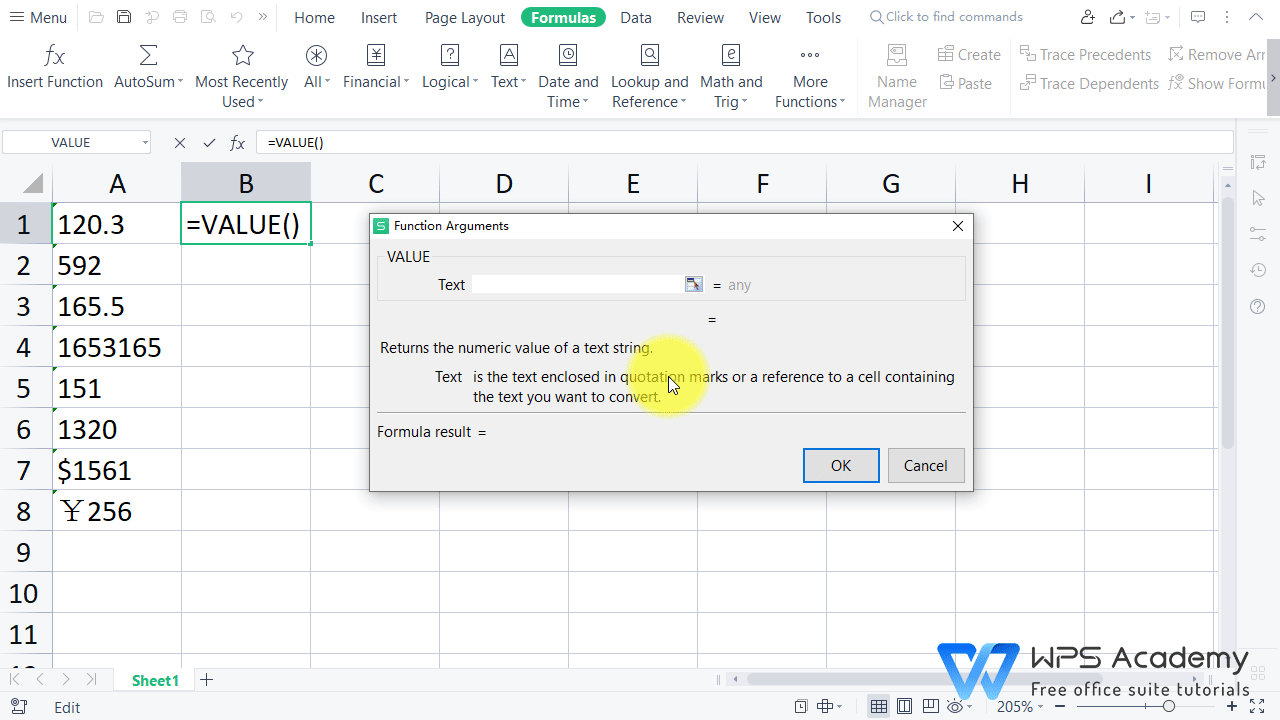Image resolution: width=1280 pixels, height=720 pixels.
Task: Select the AutoSum tool
Action: (146, 70)
